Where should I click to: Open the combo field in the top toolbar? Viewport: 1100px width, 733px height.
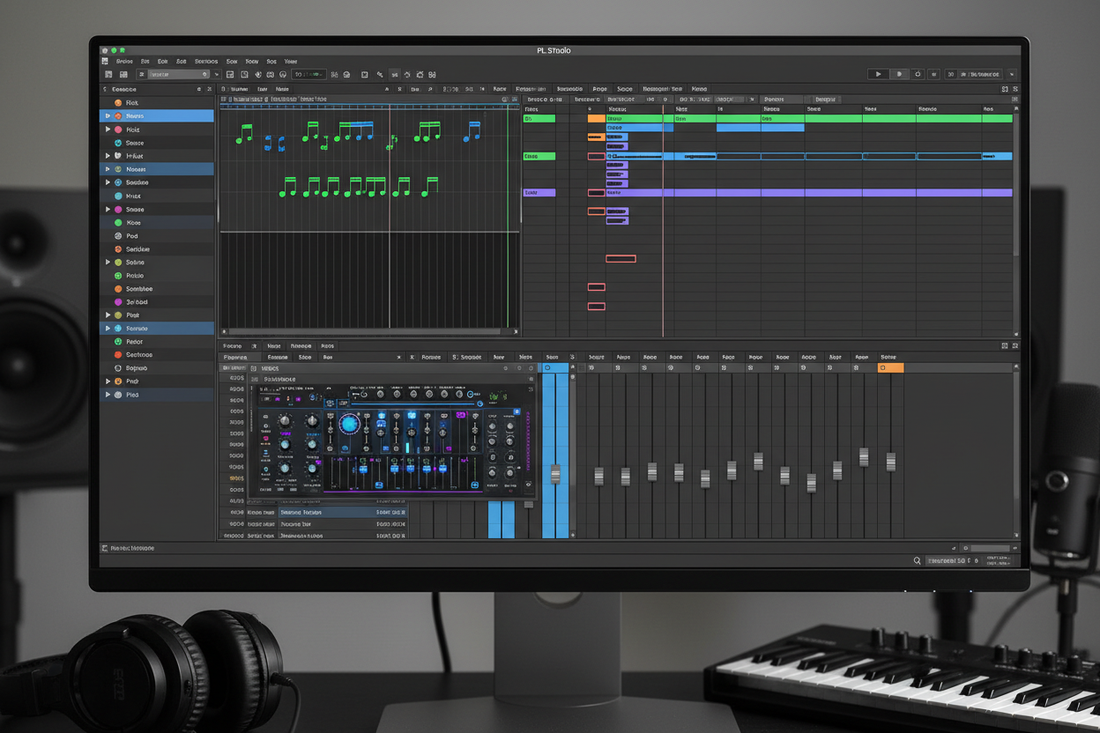(178, 74)
